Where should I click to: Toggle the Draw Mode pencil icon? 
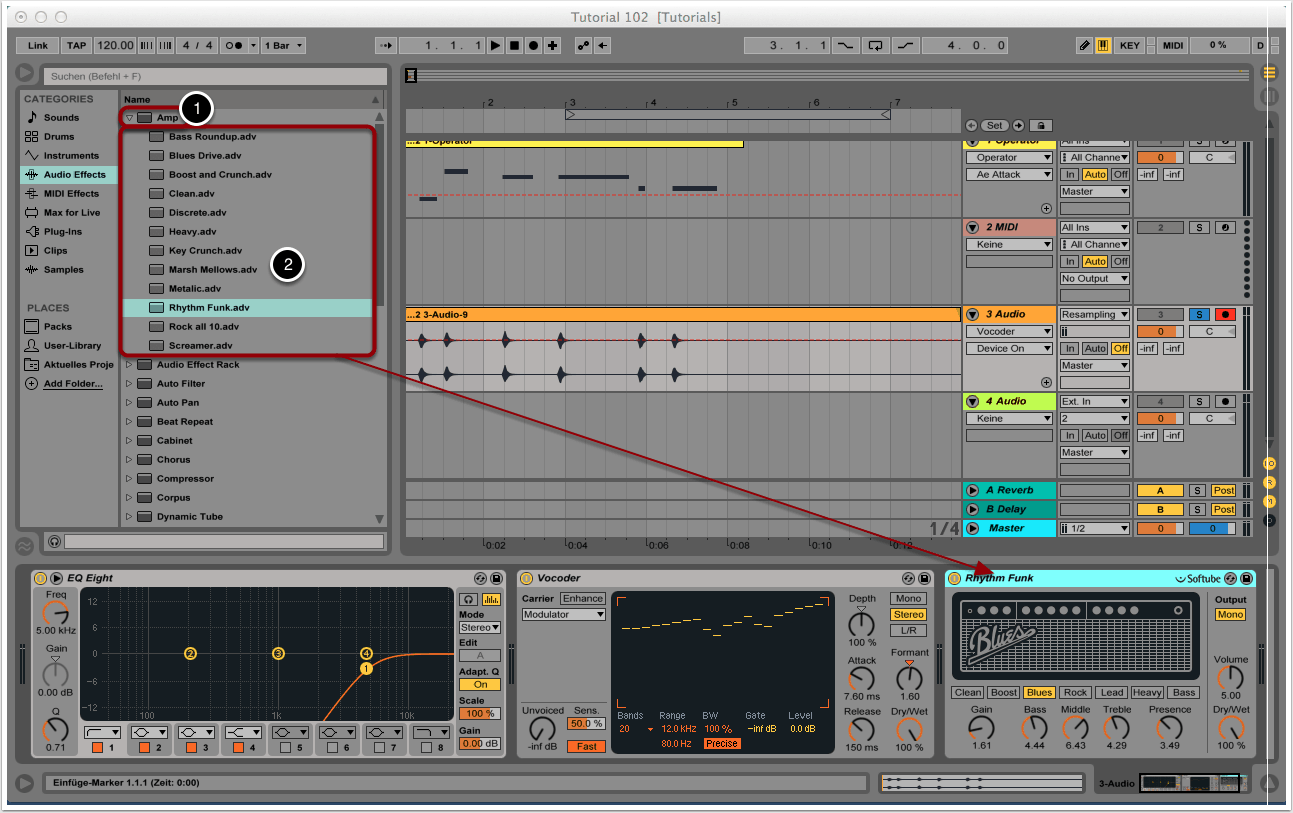[1084, 46]
